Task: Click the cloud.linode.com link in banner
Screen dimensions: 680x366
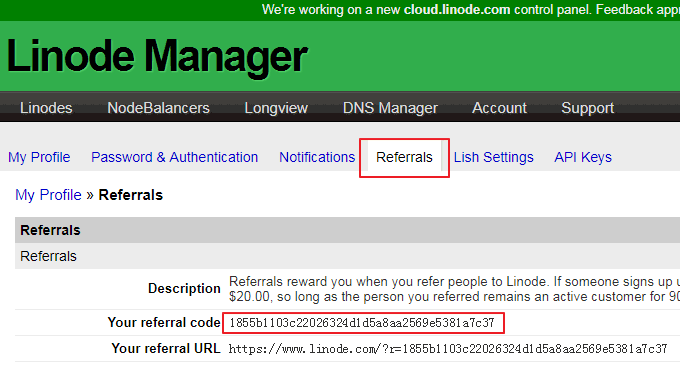Action: point(457,10)
